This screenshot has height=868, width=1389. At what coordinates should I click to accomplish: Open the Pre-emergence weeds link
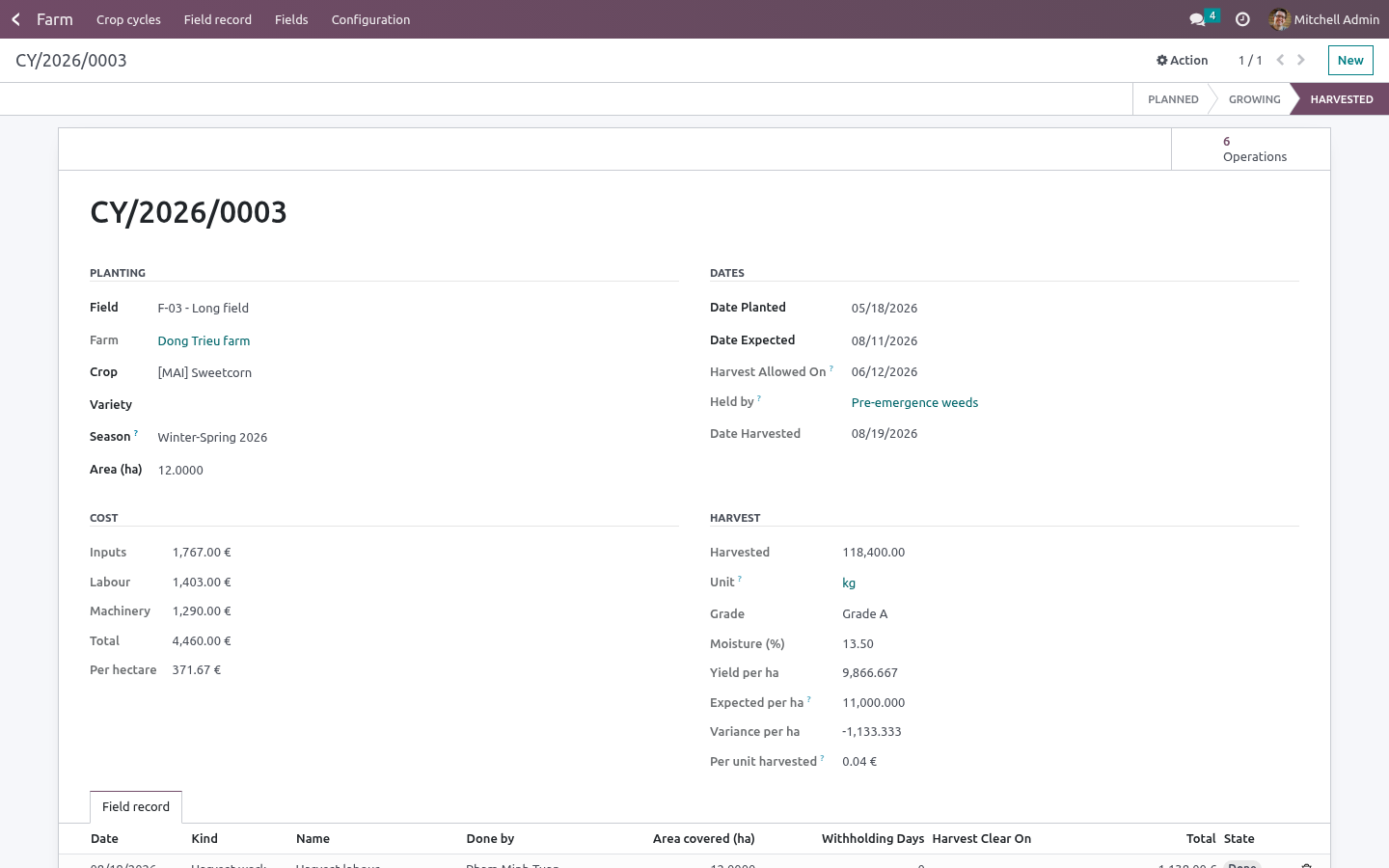[914, 402]
